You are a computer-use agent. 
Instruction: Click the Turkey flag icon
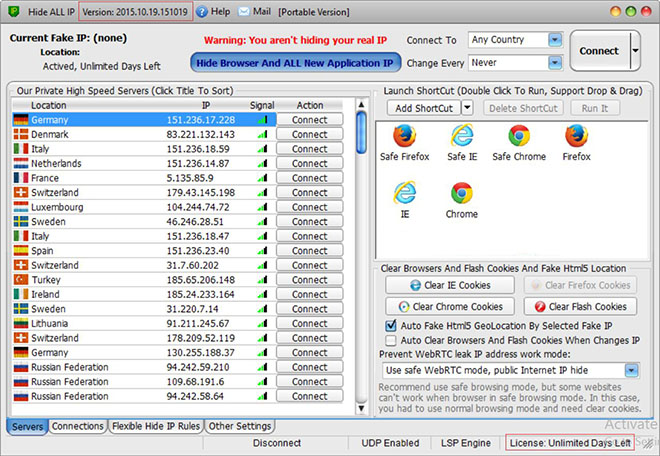pyautogui.click(x=21, y=280)
